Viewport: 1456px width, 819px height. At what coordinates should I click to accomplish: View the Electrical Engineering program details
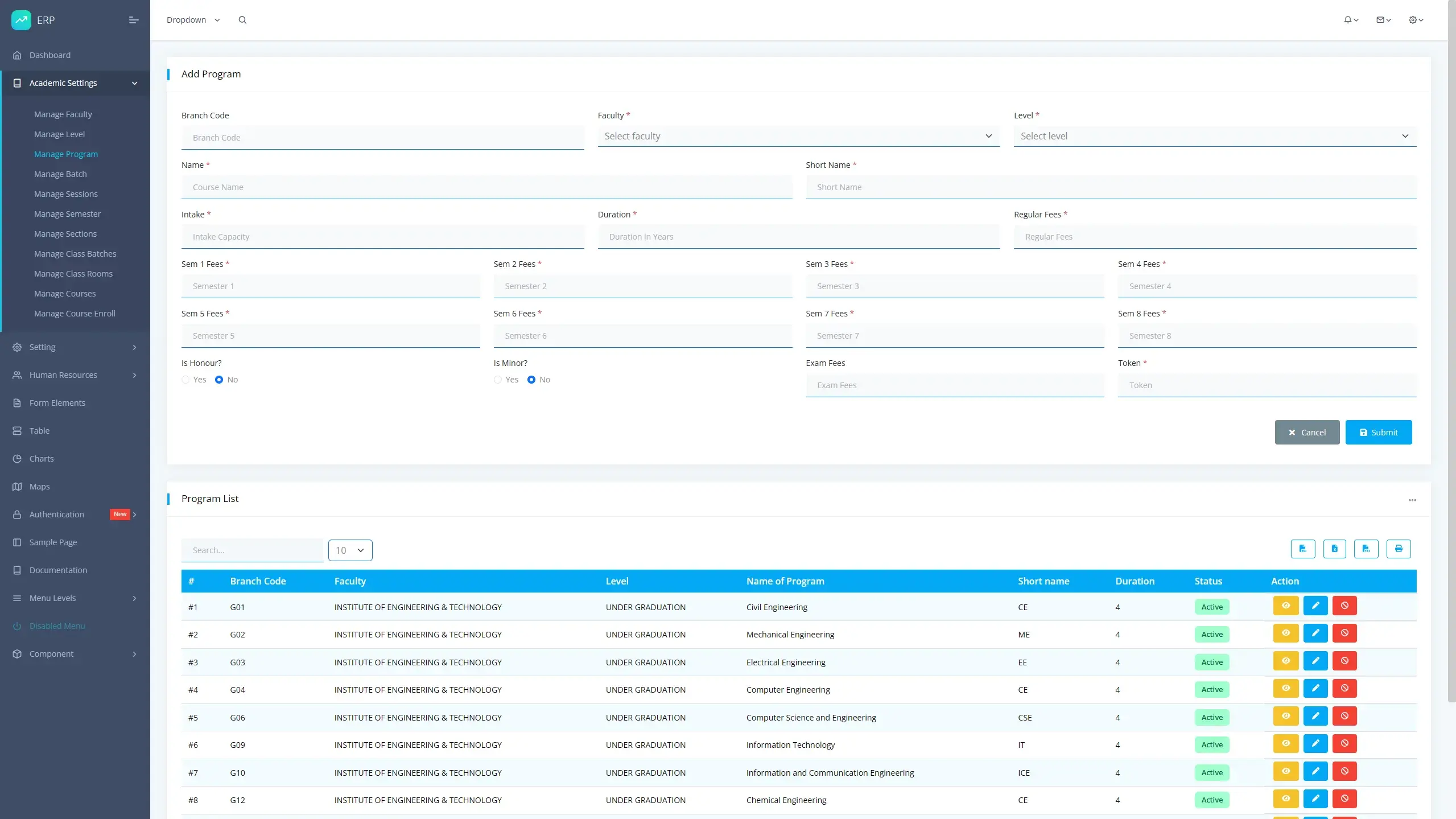click(x=1285, y=661)
